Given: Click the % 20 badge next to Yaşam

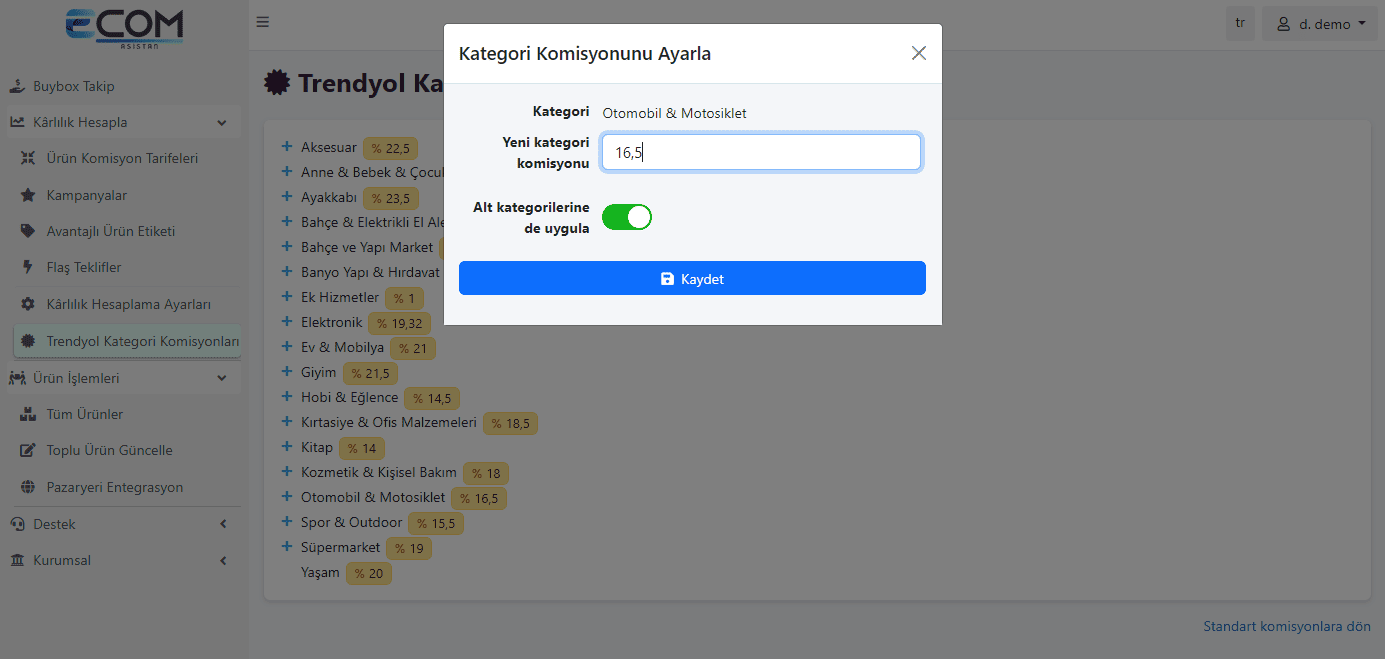Looking at the screenshot, I should tap(369, 574).
